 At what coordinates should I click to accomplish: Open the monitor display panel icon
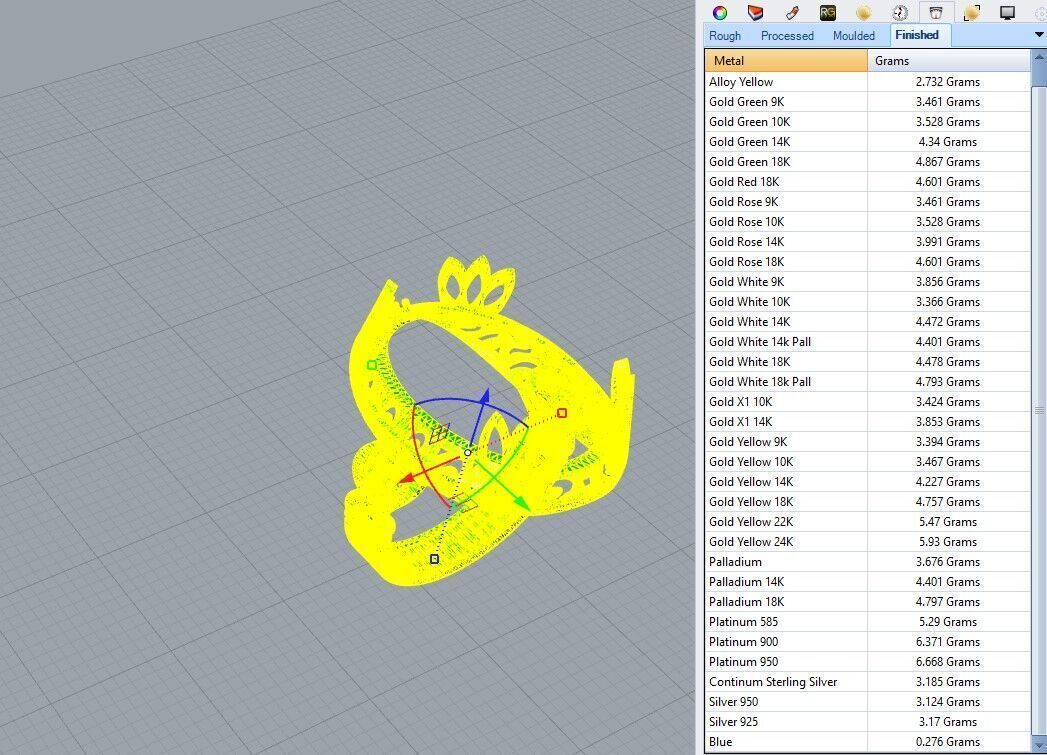point(1007,13)
